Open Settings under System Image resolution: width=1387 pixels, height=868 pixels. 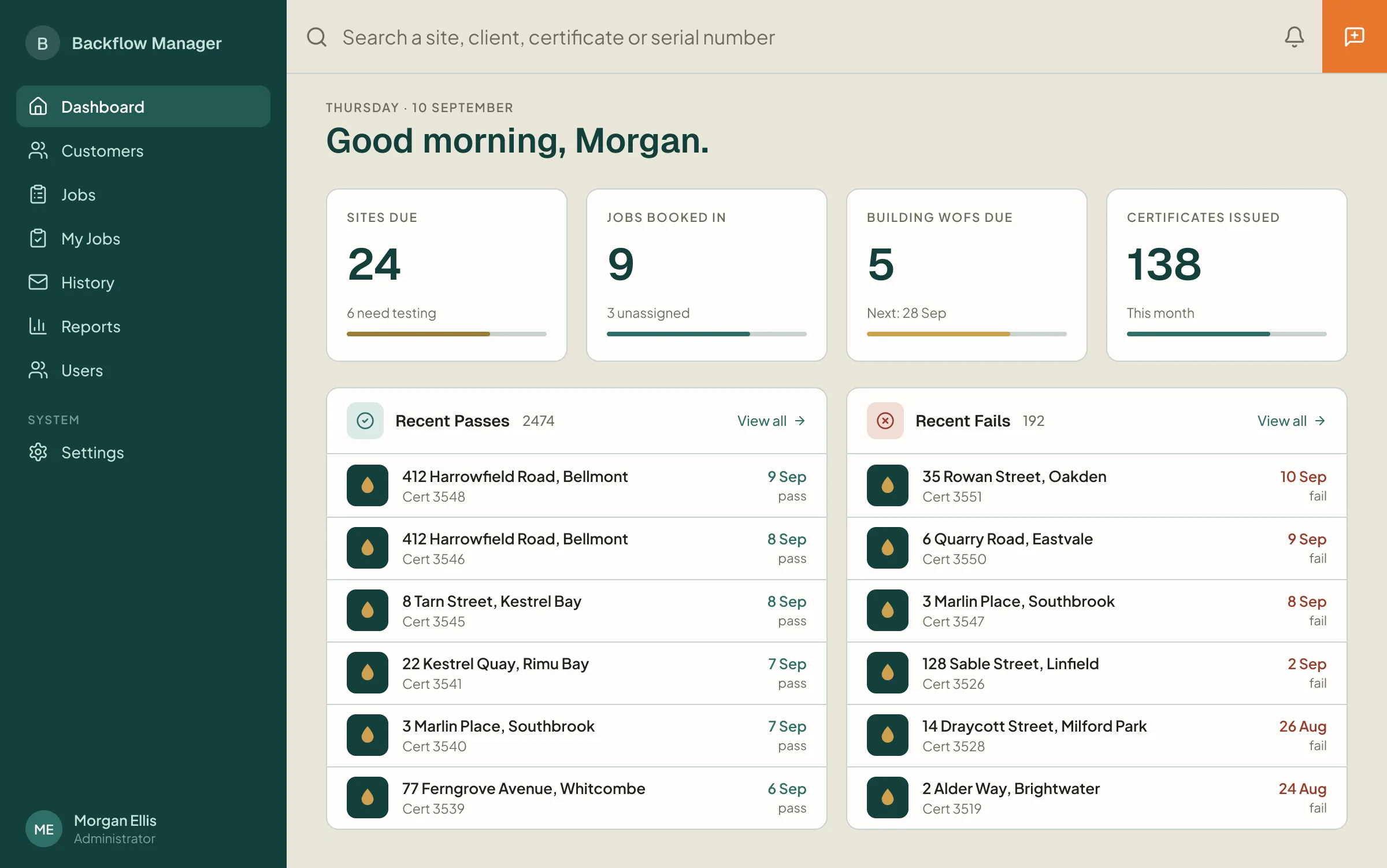pyautogui.click(x=143, y=452)
